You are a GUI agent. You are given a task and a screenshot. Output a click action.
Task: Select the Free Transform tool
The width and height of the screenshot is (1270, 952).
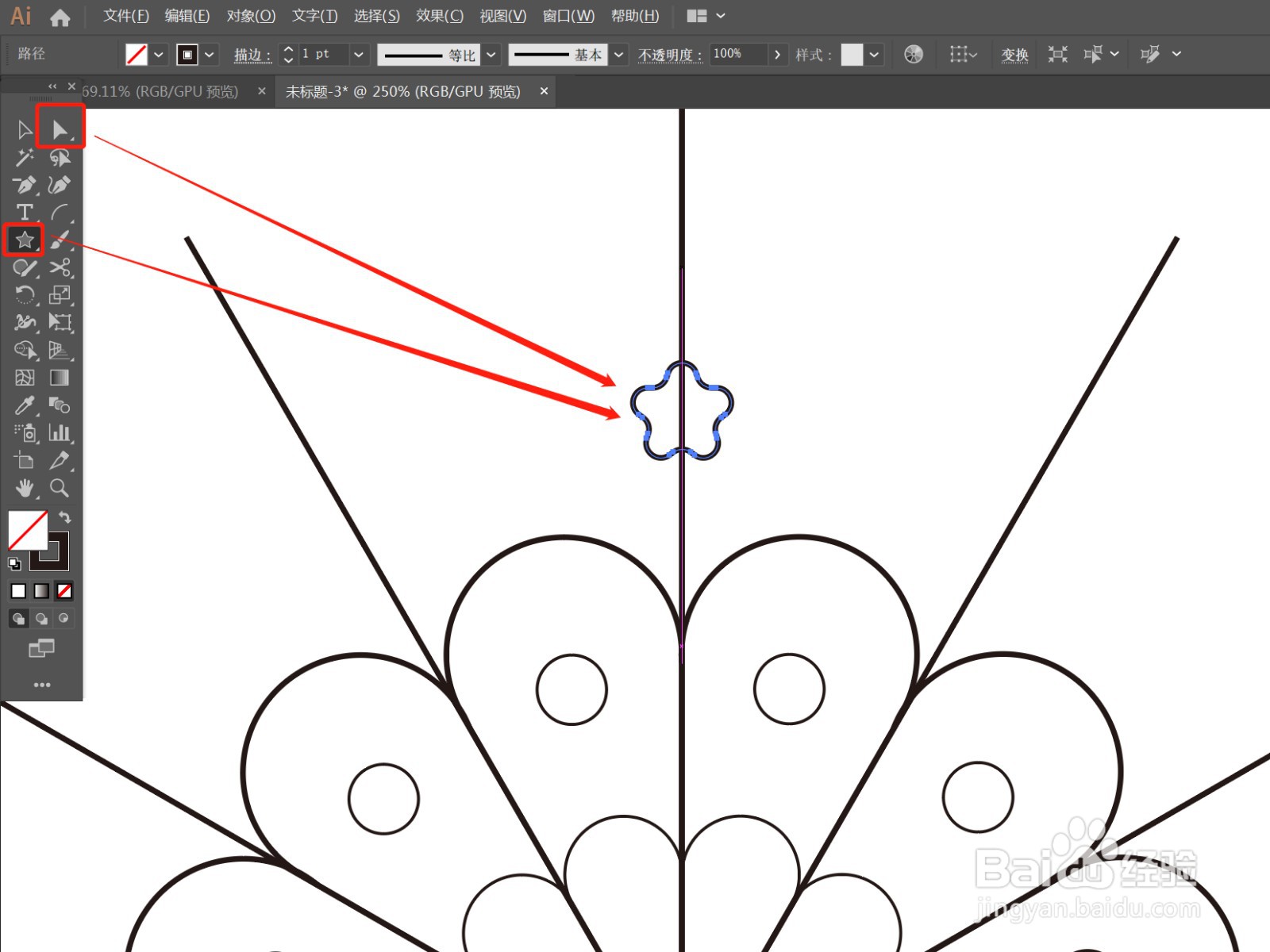tap(60, 322)
